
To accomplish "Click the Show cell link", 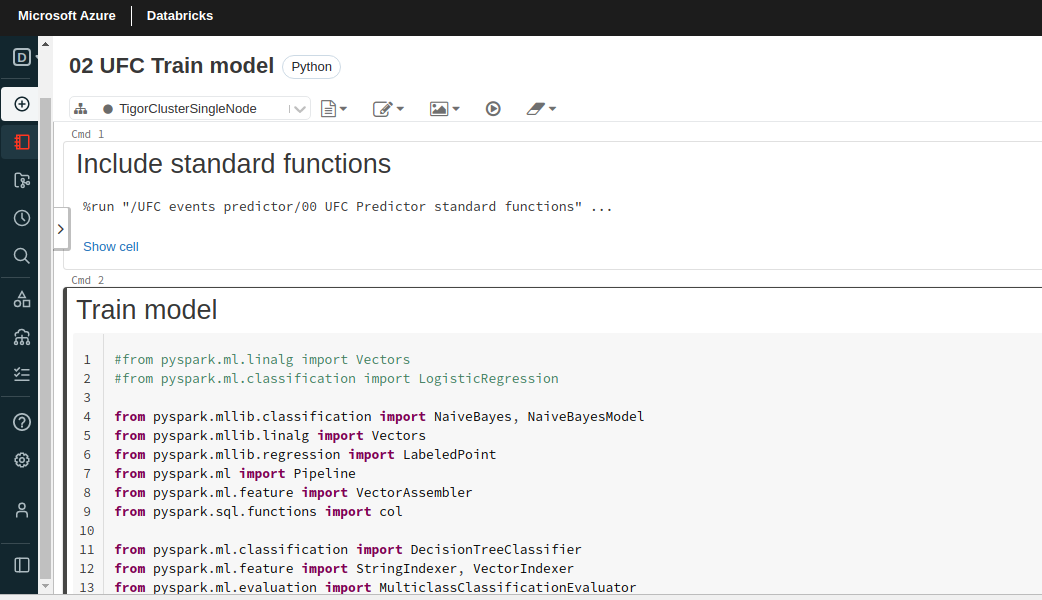I will (111, 247).
